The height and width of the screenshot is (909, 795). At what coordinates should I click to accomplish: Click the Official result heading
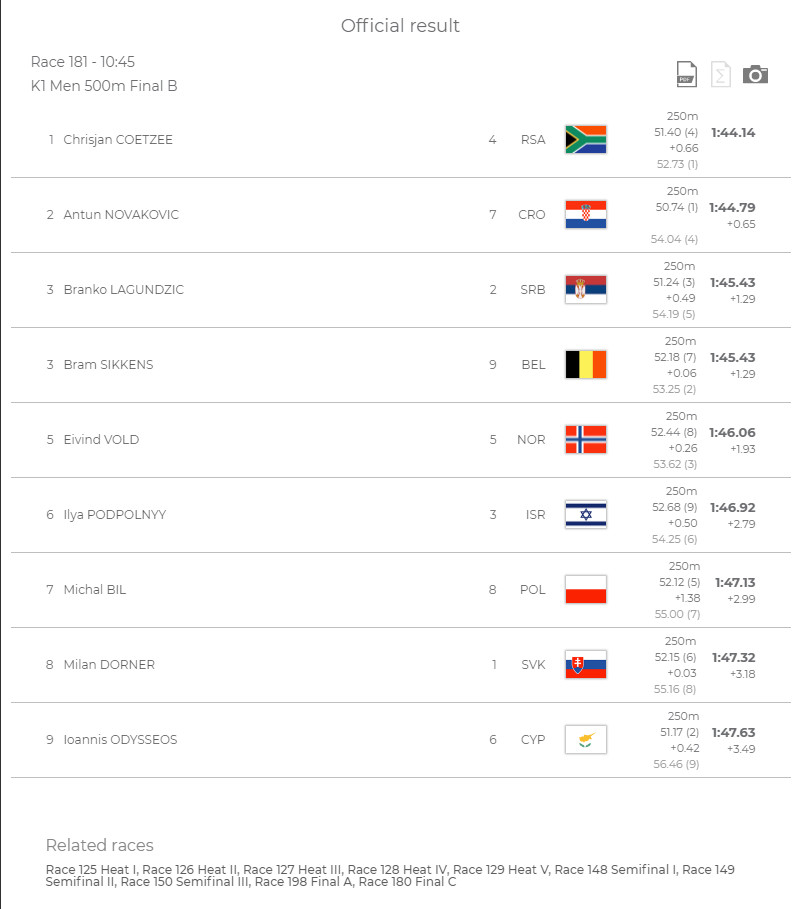tap(400, 26)
